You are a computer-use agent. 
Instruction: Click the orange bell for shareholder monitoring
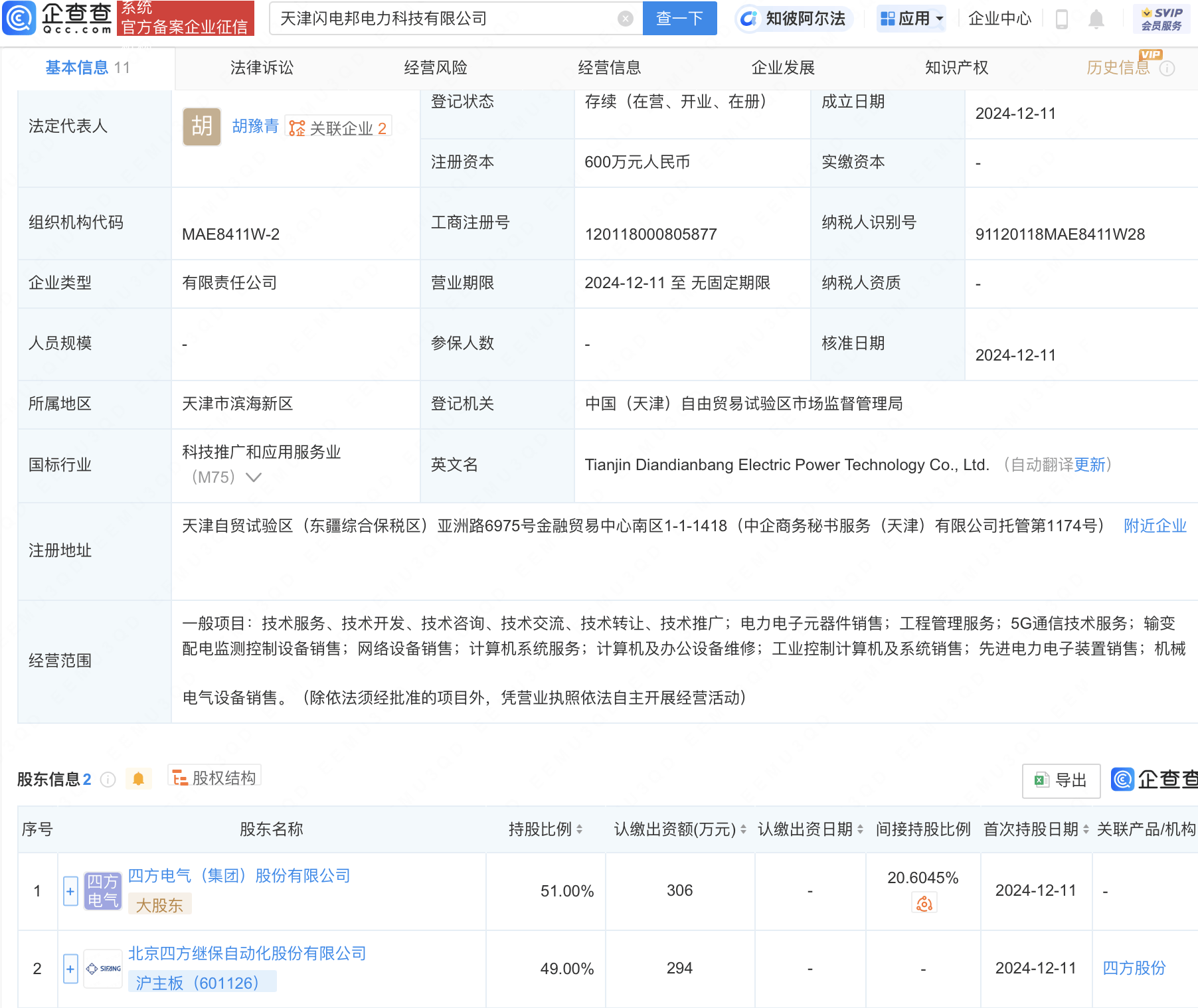click(138, 778)
